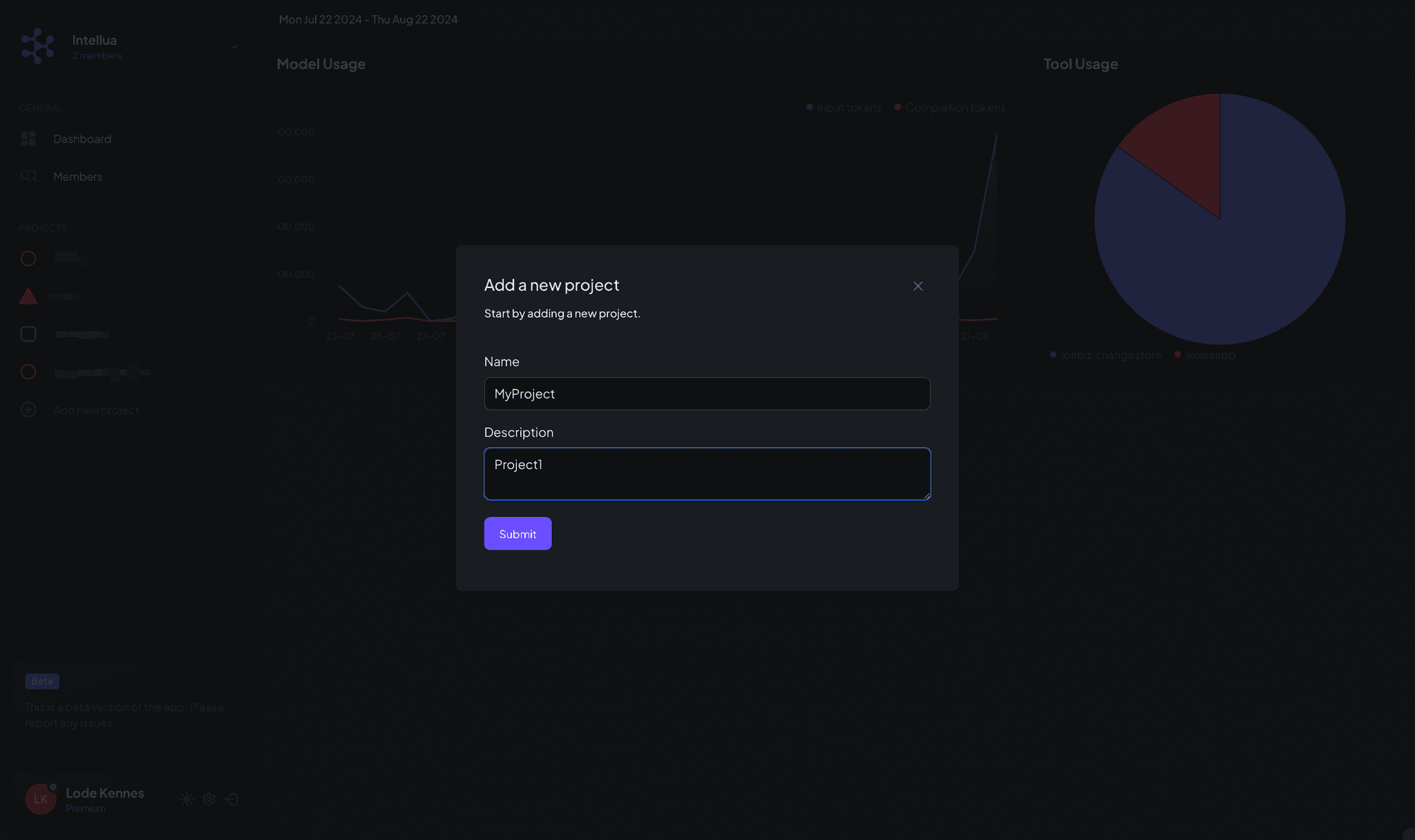This screenshot has height=840, width=1415.
Task: Click the Description text area
Action: pos(707,474)
